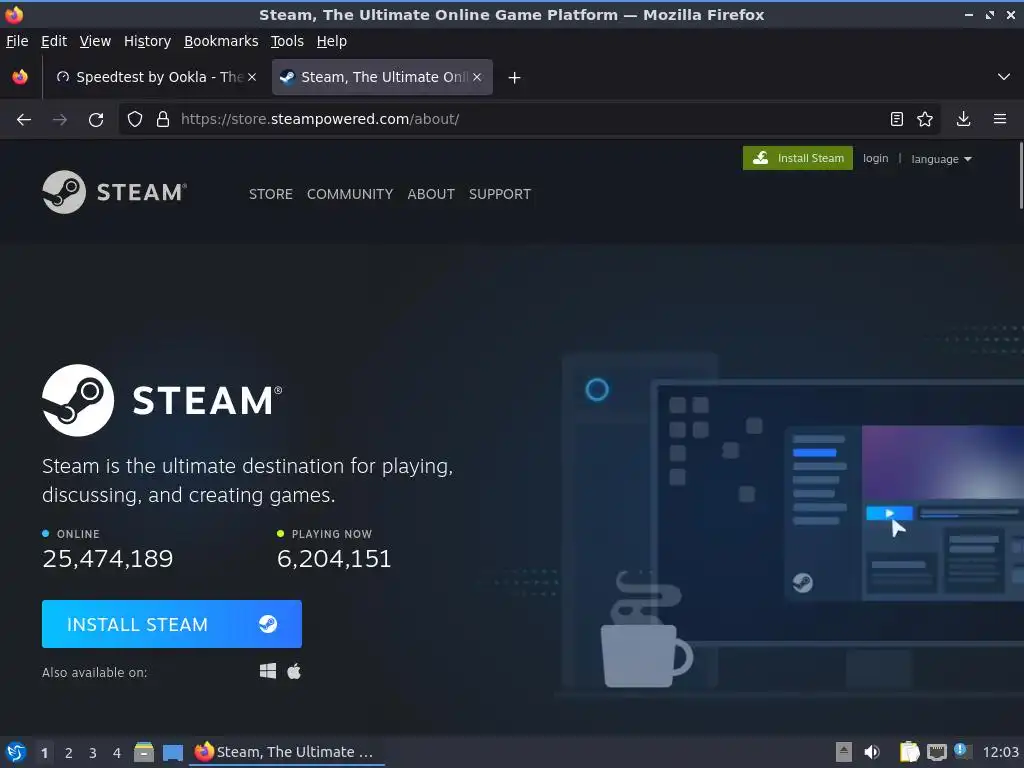View site security via the padlock icon

(163, 120)
